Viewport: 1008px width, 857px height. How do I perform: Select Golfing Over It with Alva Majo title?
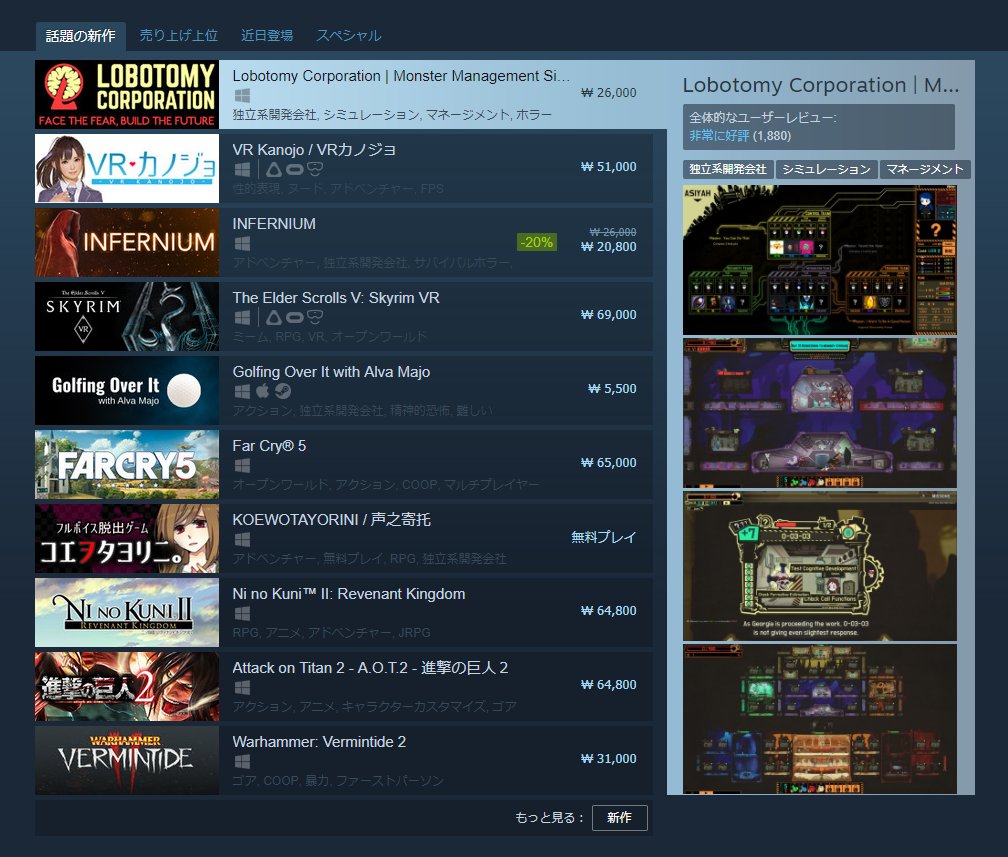point(331,372)
